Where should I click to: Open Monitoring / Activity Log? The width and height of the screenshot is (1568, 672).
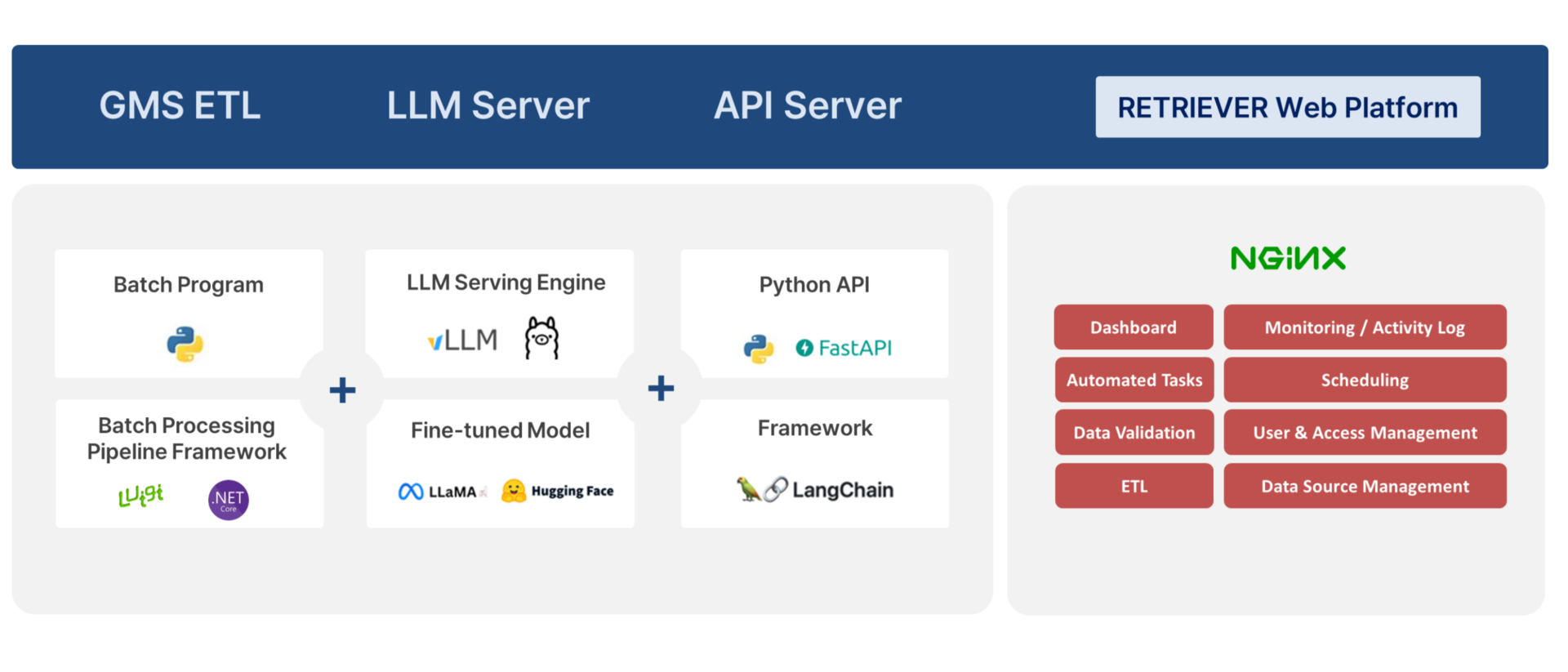coord(1365,327)
